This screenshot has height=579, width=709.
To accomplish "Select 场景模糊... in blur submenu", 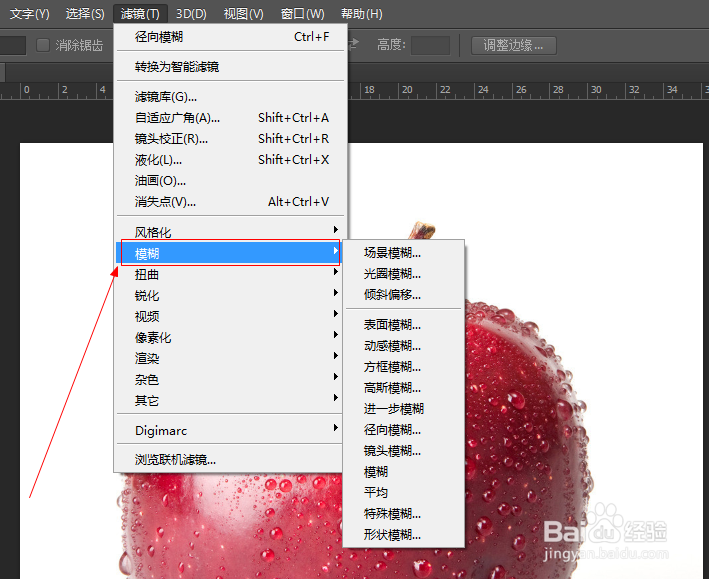I will click(403, 252).
